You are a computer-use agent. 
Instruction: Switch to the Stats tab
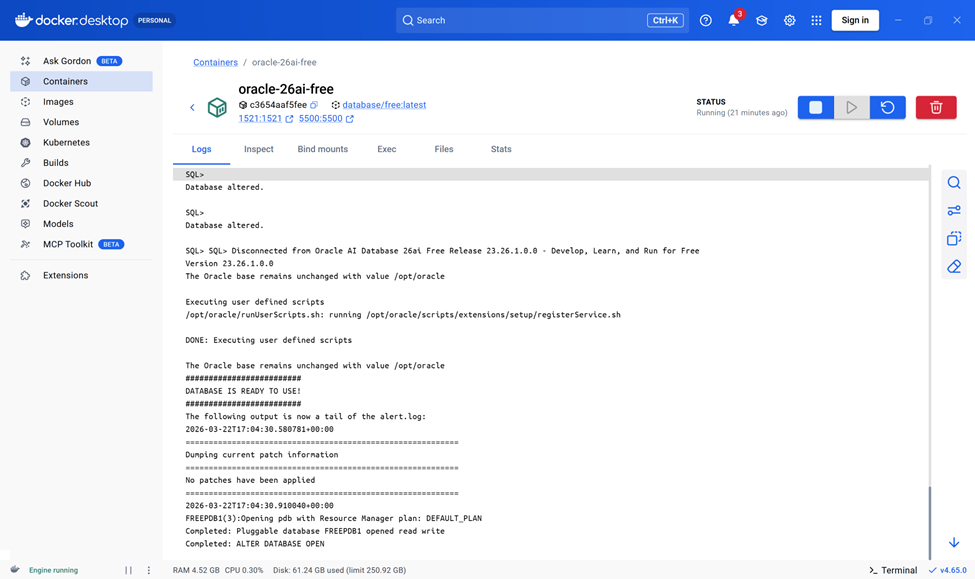click(x=500, y=148)
